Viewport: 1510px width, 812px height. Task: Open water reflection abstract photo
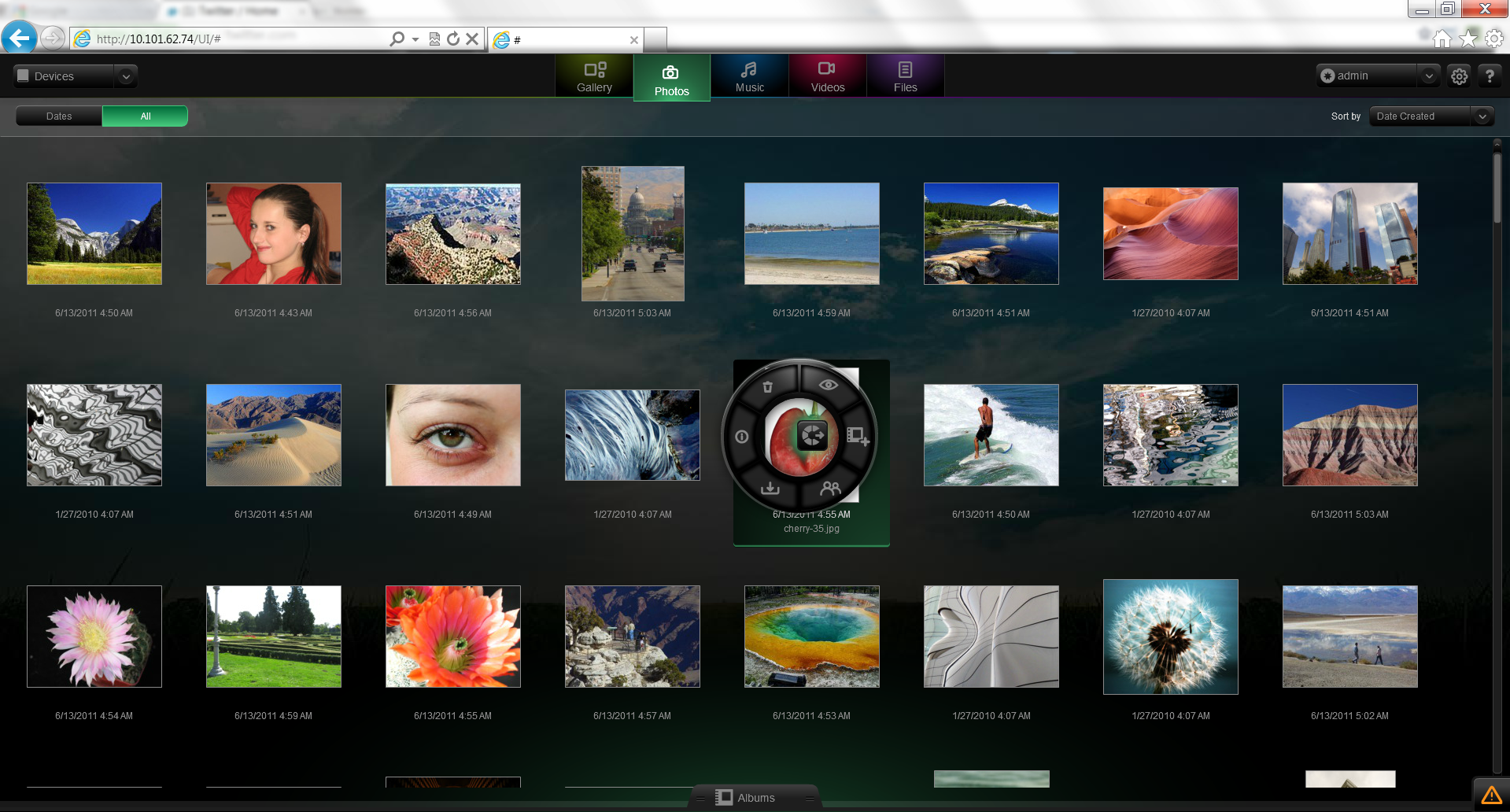click(x=1171, y=435)
